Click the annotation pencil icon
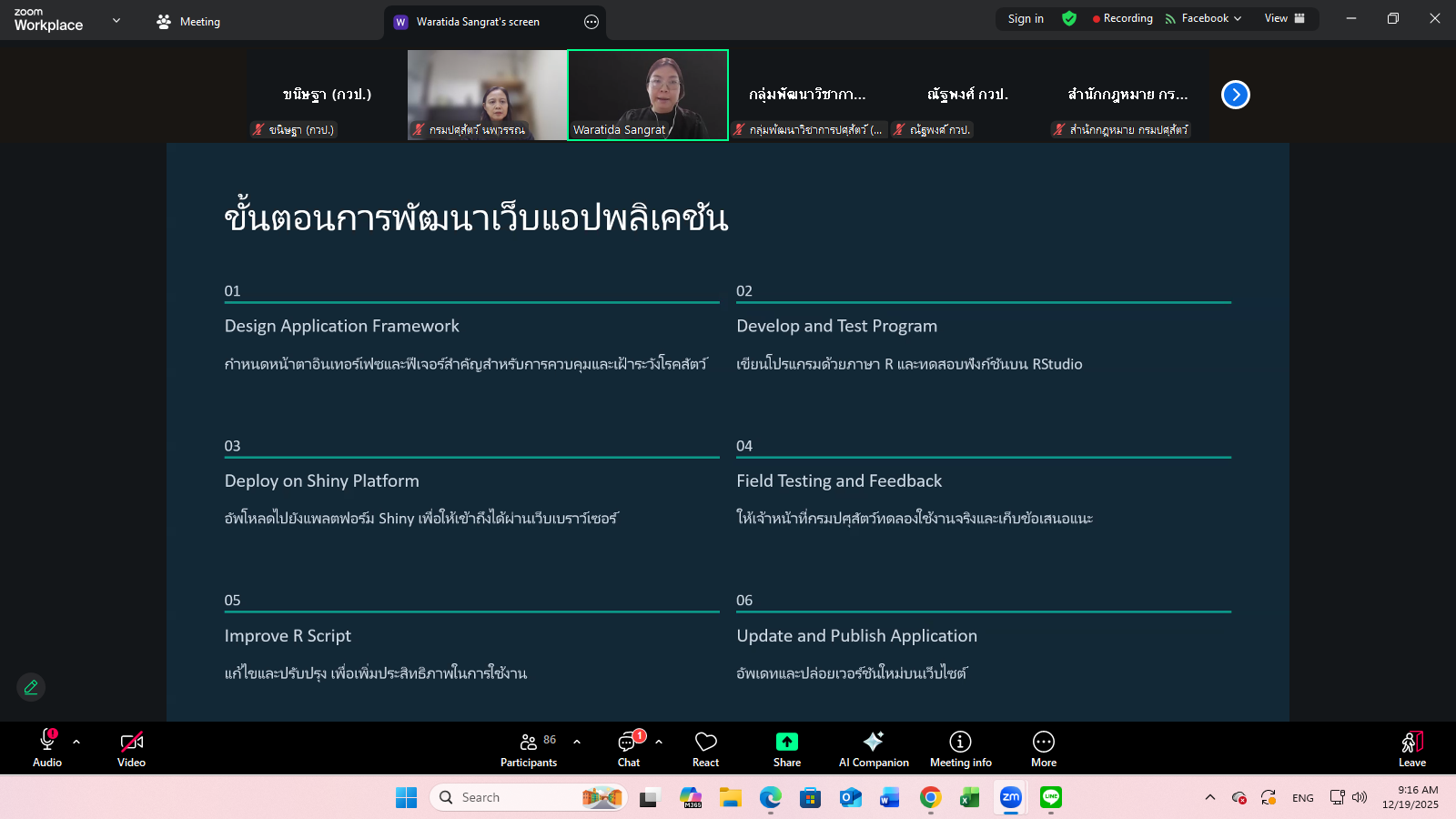This screenshot has width=1456, height=819. click(x=31, y=687)
